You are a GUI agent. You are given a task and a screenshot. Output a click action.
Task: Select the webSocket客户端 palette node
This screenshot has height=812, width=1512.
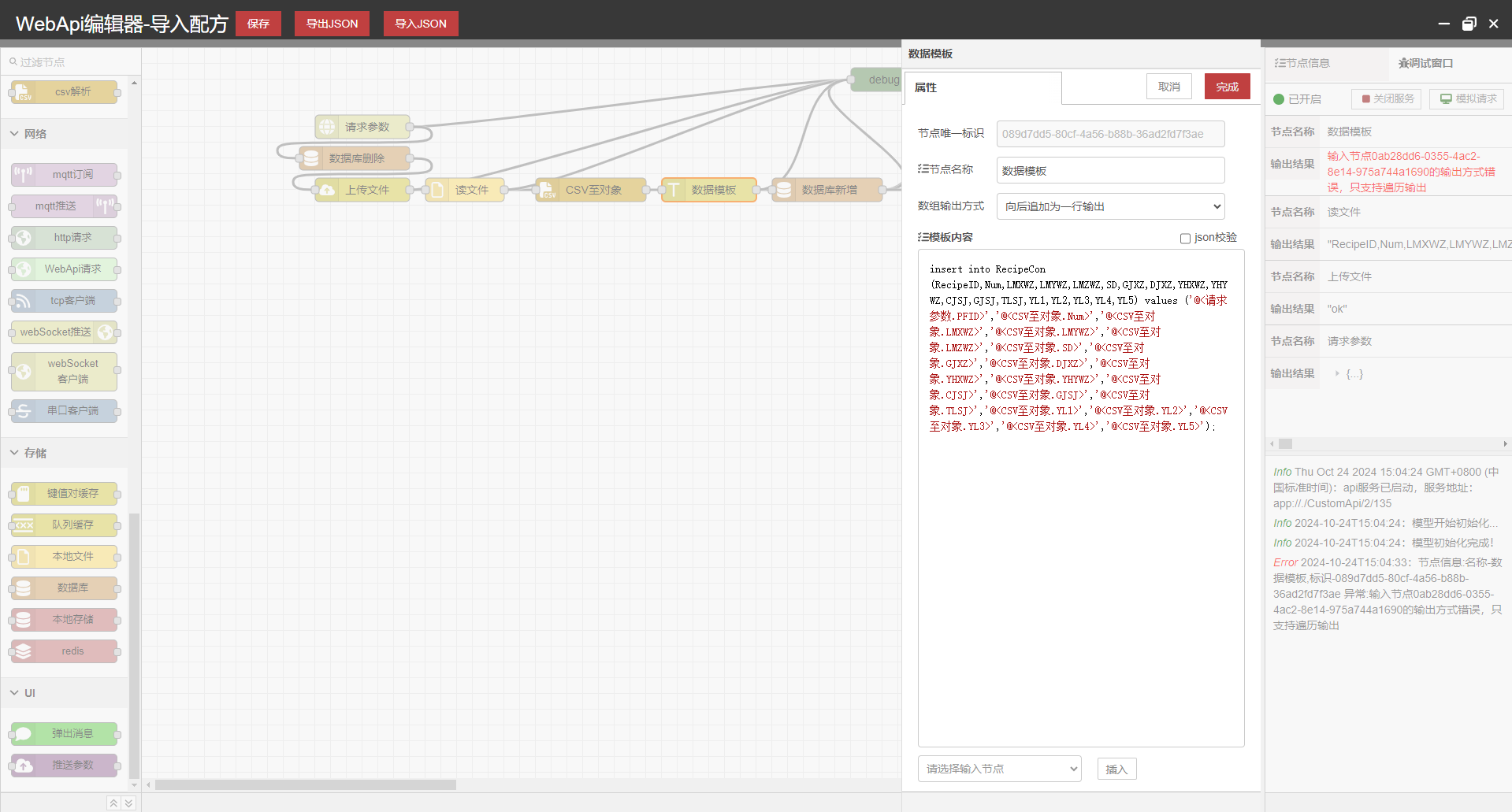[x=65, y=372]
